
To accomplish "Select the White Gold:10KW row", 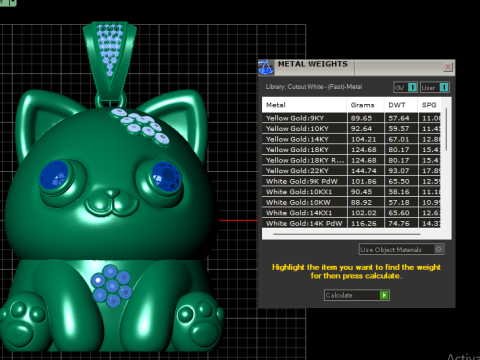I will tap(351, 202).
